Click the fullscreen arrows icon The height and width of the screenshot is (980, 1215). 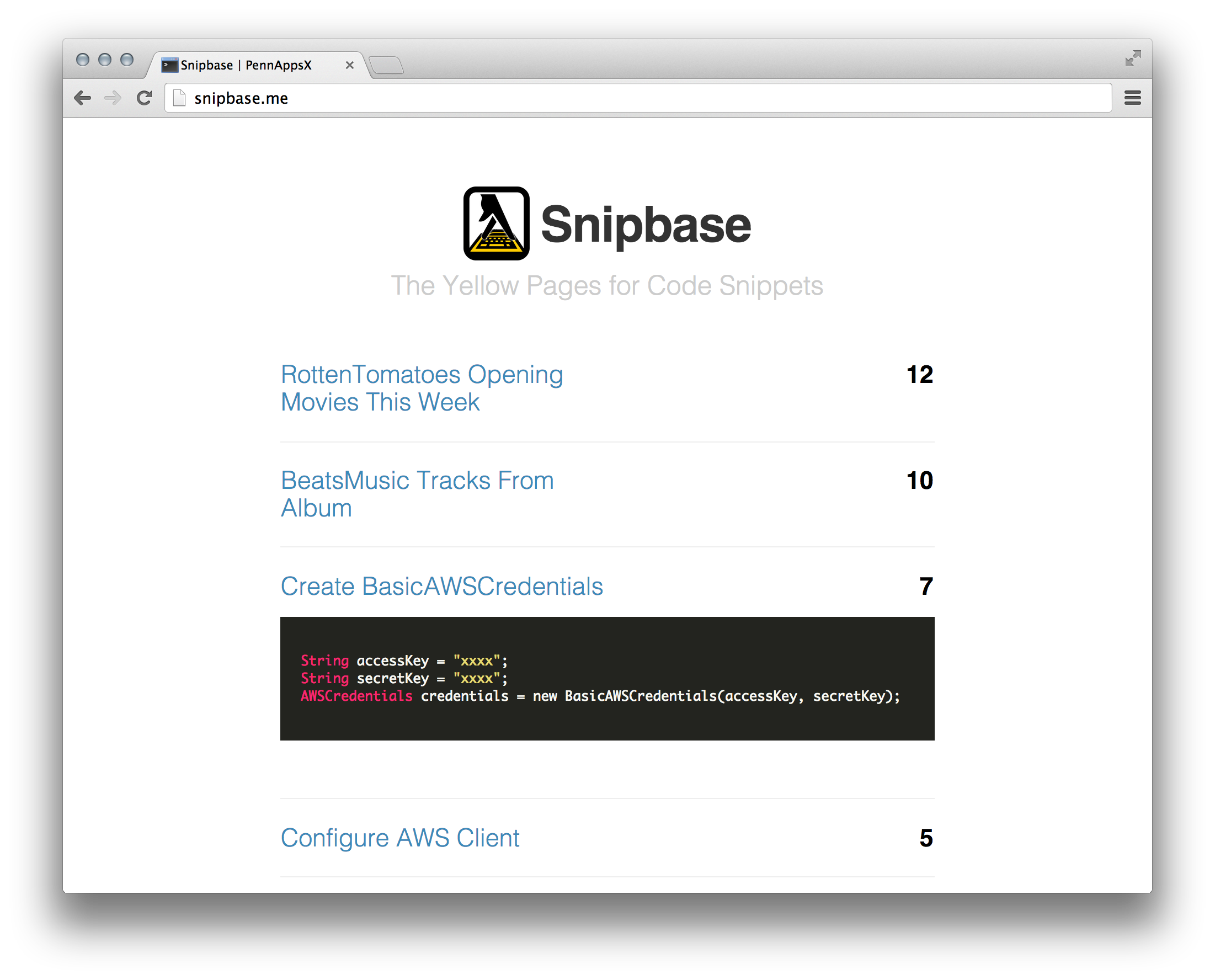(x=1132, y=58)
